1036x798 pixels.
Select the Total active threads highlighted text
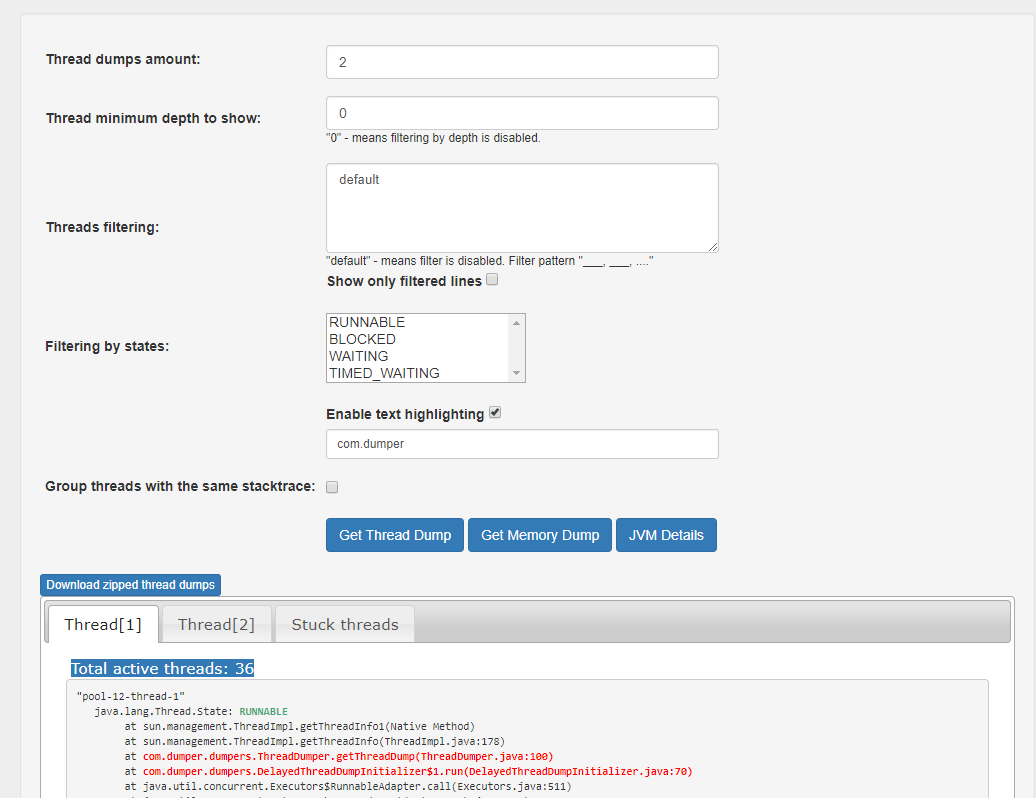coord(162,668)
